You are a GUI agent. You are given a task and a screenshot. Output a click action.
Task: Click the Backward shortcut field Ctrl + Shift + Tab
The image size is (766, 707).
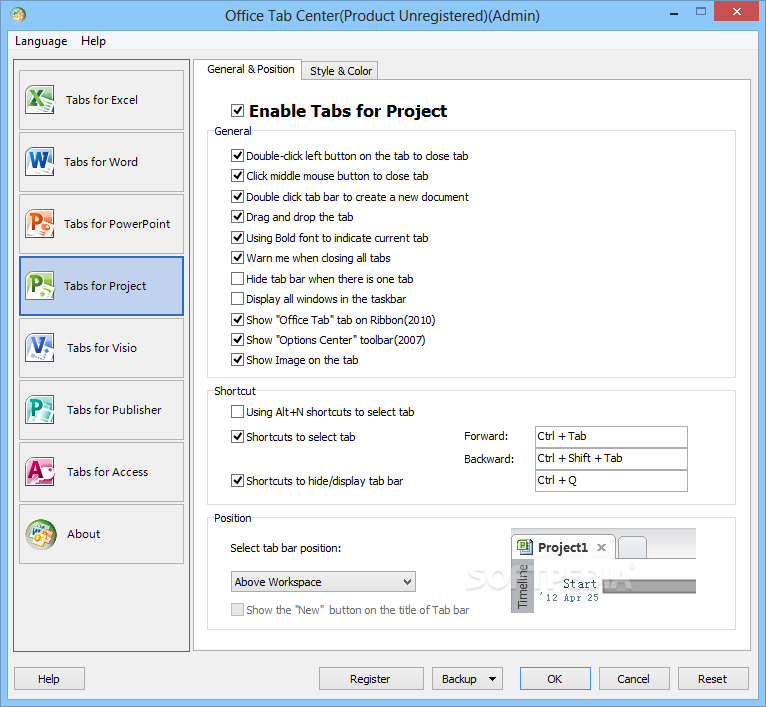(611, 459)
